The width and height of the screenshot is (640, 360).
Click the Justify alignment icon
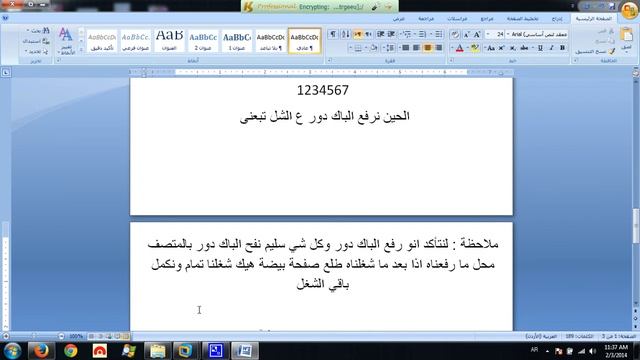click(x=406, y=48)
